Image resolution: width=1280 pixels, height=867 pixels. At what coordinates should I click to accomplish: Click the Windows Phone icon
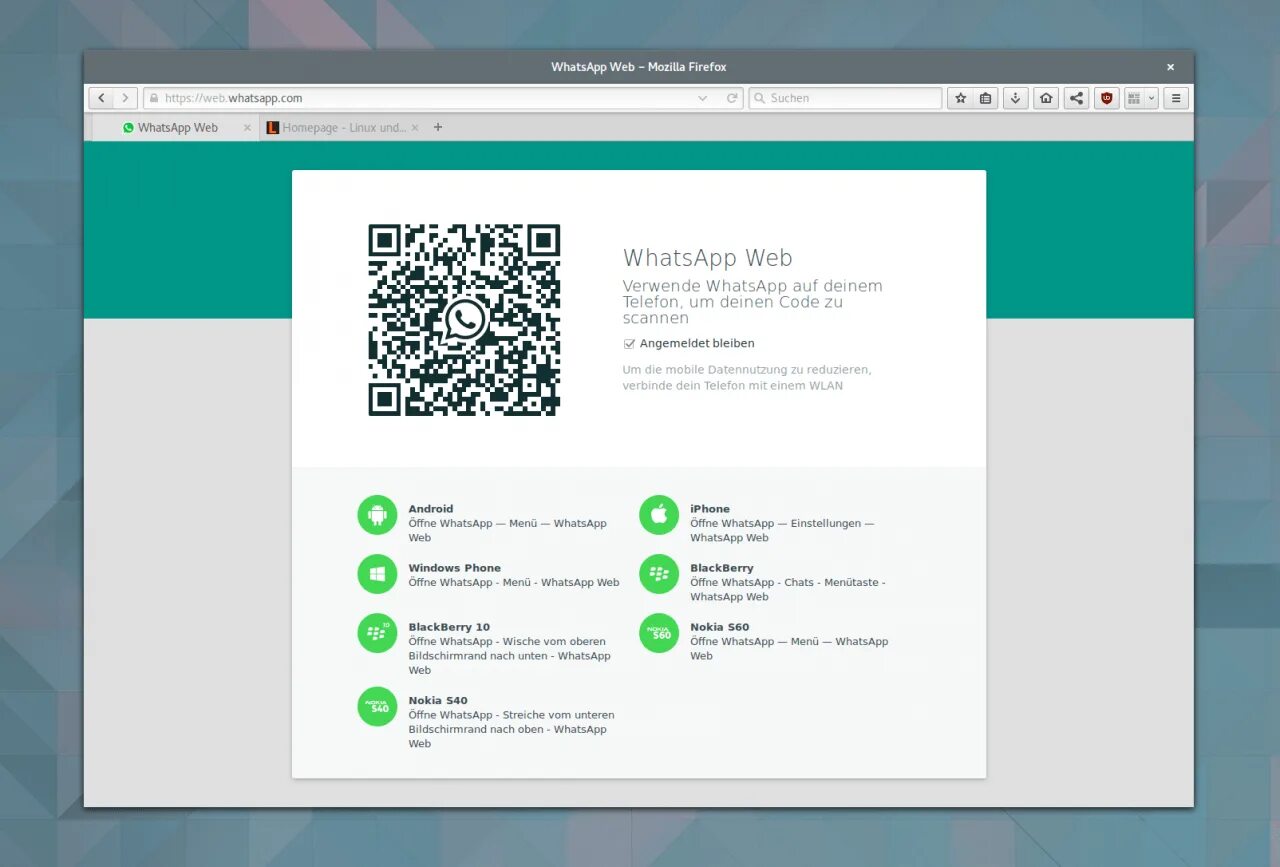click(x=377, y=574)
